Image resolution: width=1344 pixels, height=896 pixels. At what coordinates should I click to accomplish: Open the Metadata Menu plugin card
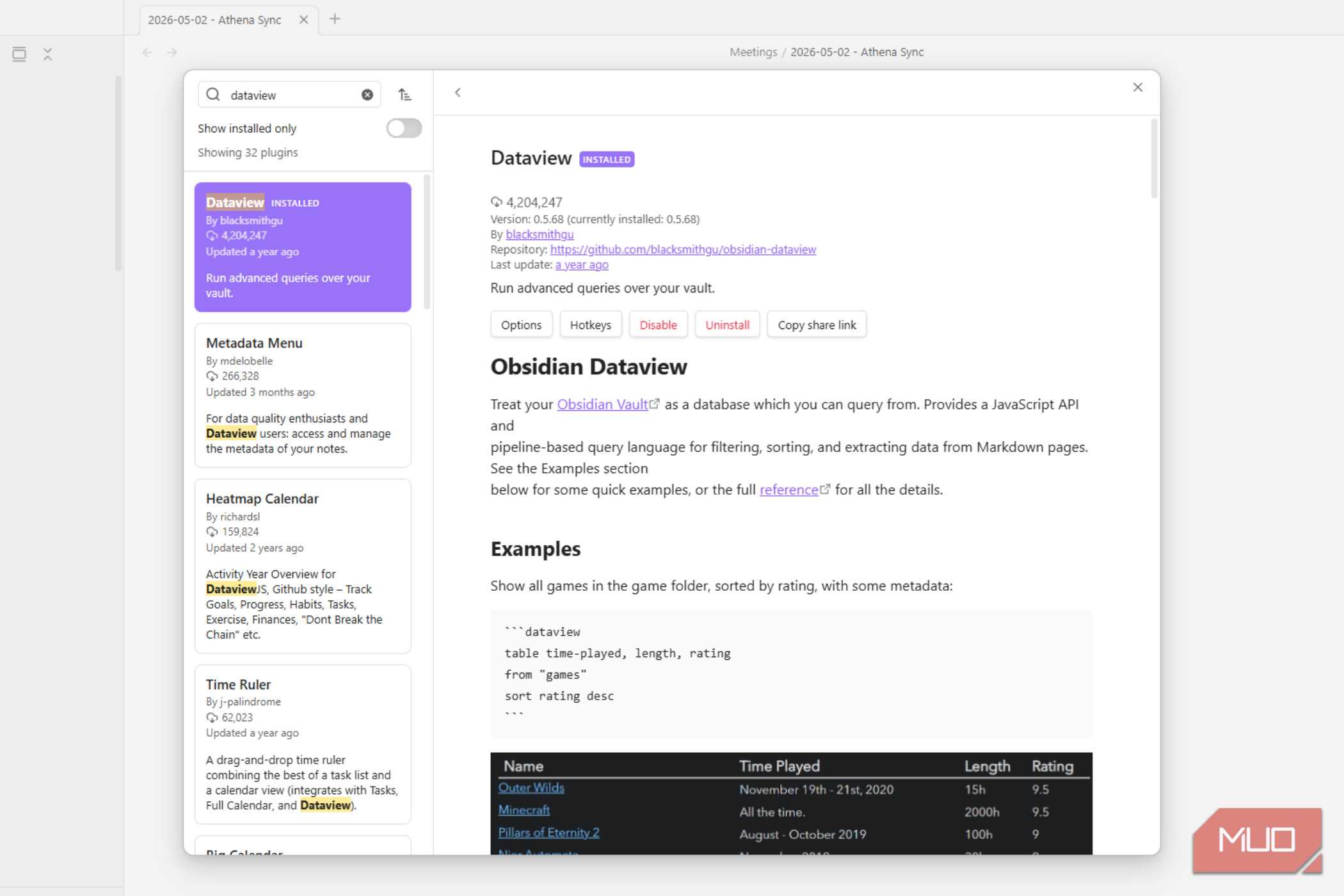click(x=303, y=395)
